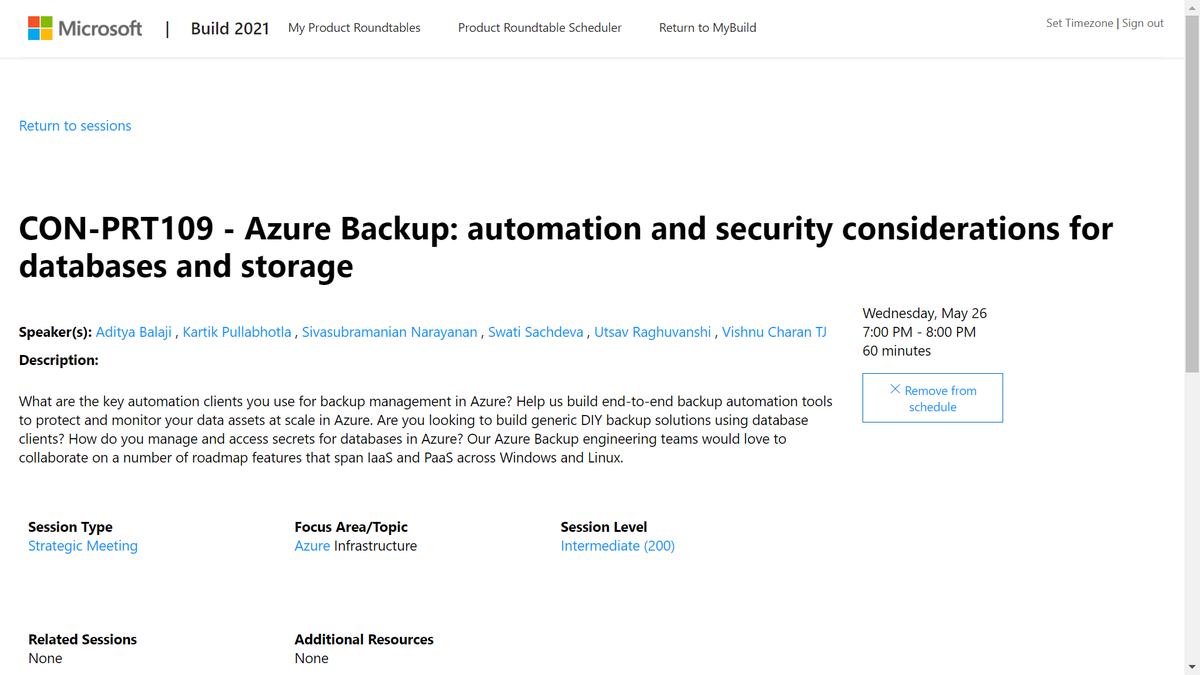Open speaker Vishnu Charan TJ profile

tap(774, 332)
